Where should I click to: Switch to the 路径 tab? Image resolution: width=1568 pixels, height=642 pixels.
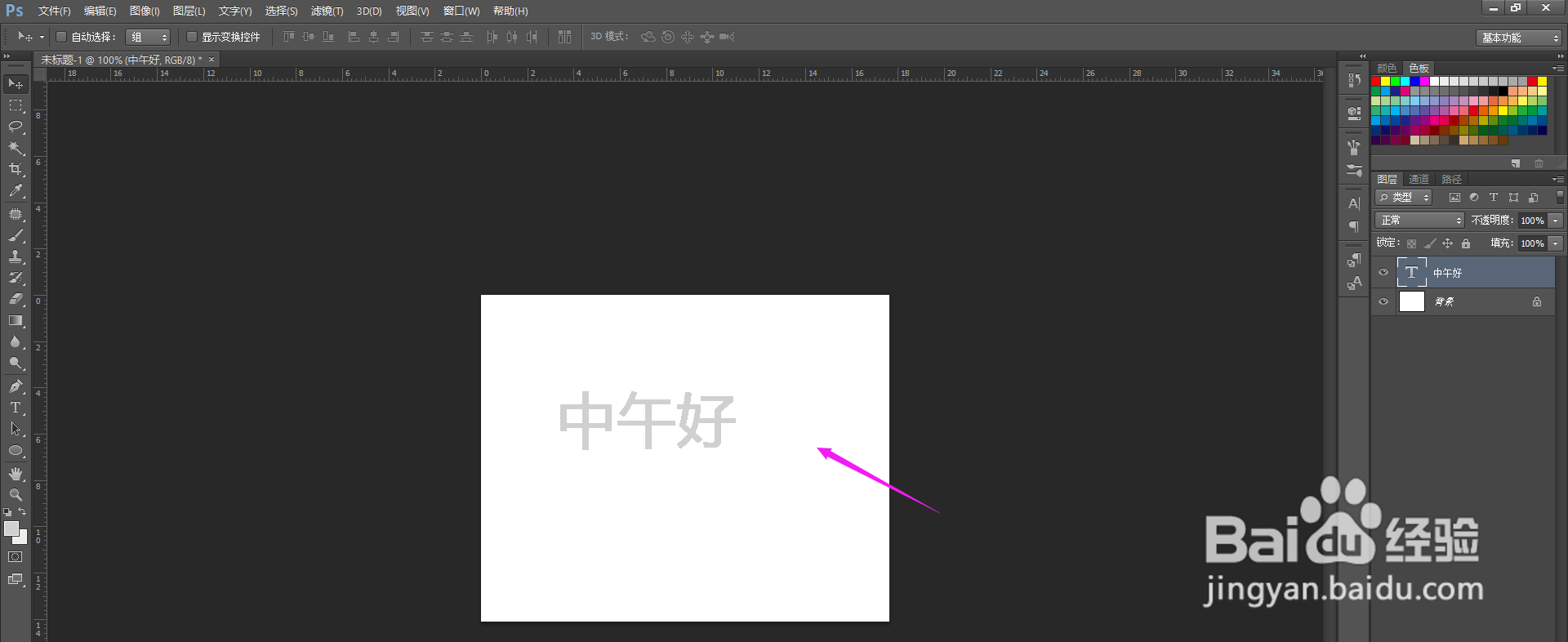click(x=1451, y=179)
